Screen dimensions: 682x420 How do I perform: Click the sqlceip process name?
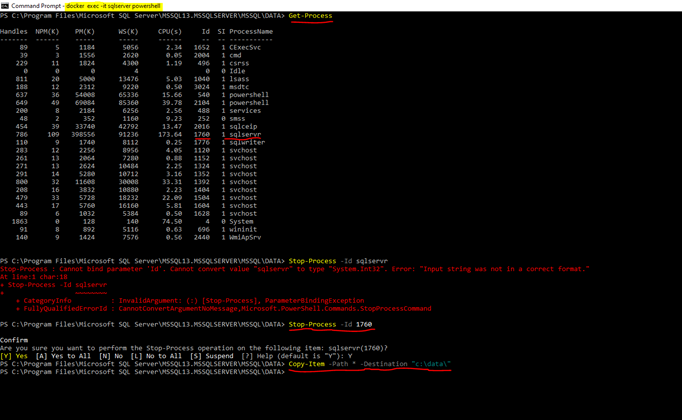tap(243, 126)
